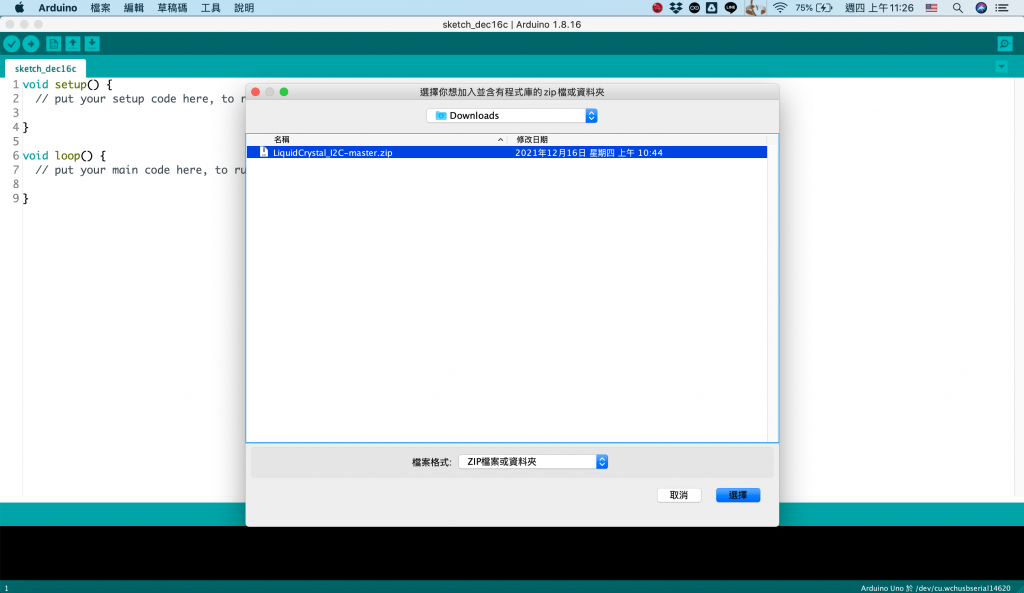Launch Siri from the menu bar
1024x593 pixels.
tap(981, 8)
